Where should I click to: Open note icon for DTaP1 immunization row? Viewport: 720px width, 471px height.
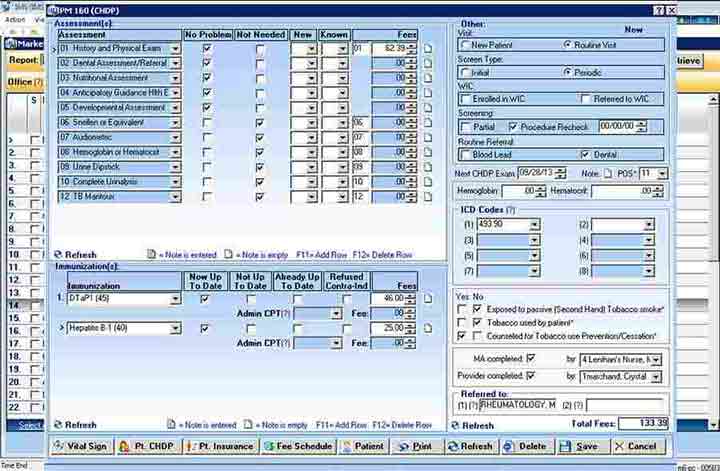click(x=428, y=299)
